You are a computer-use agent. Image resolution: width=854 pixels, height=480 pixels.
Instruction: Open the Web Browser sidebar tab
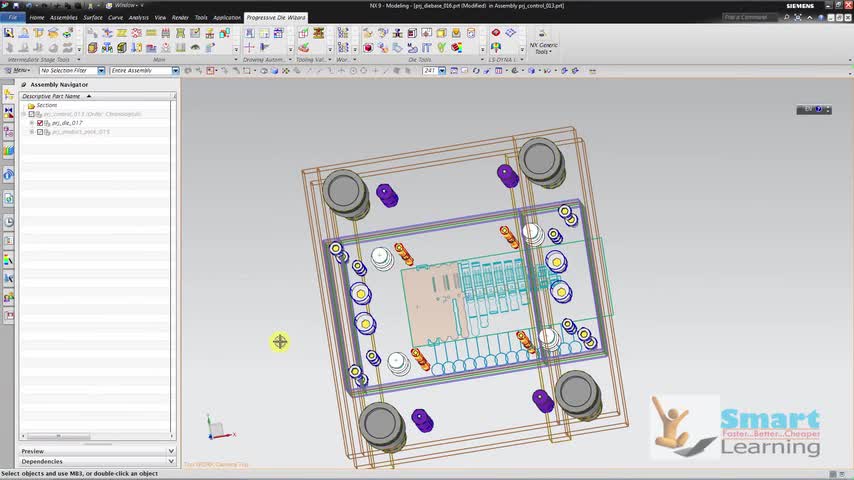point(9,199)
